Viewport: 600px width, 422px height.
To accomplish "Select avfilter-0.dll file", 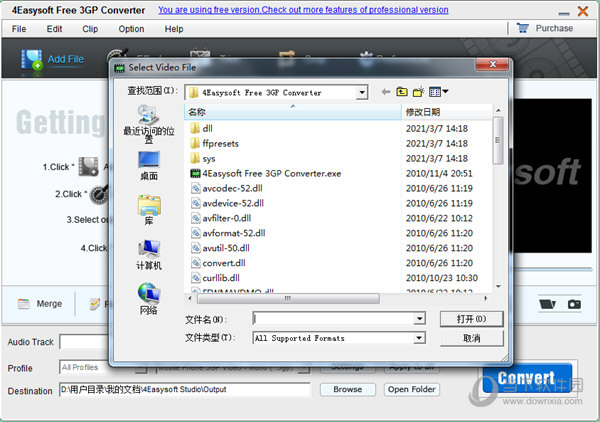I will [221, 218].
